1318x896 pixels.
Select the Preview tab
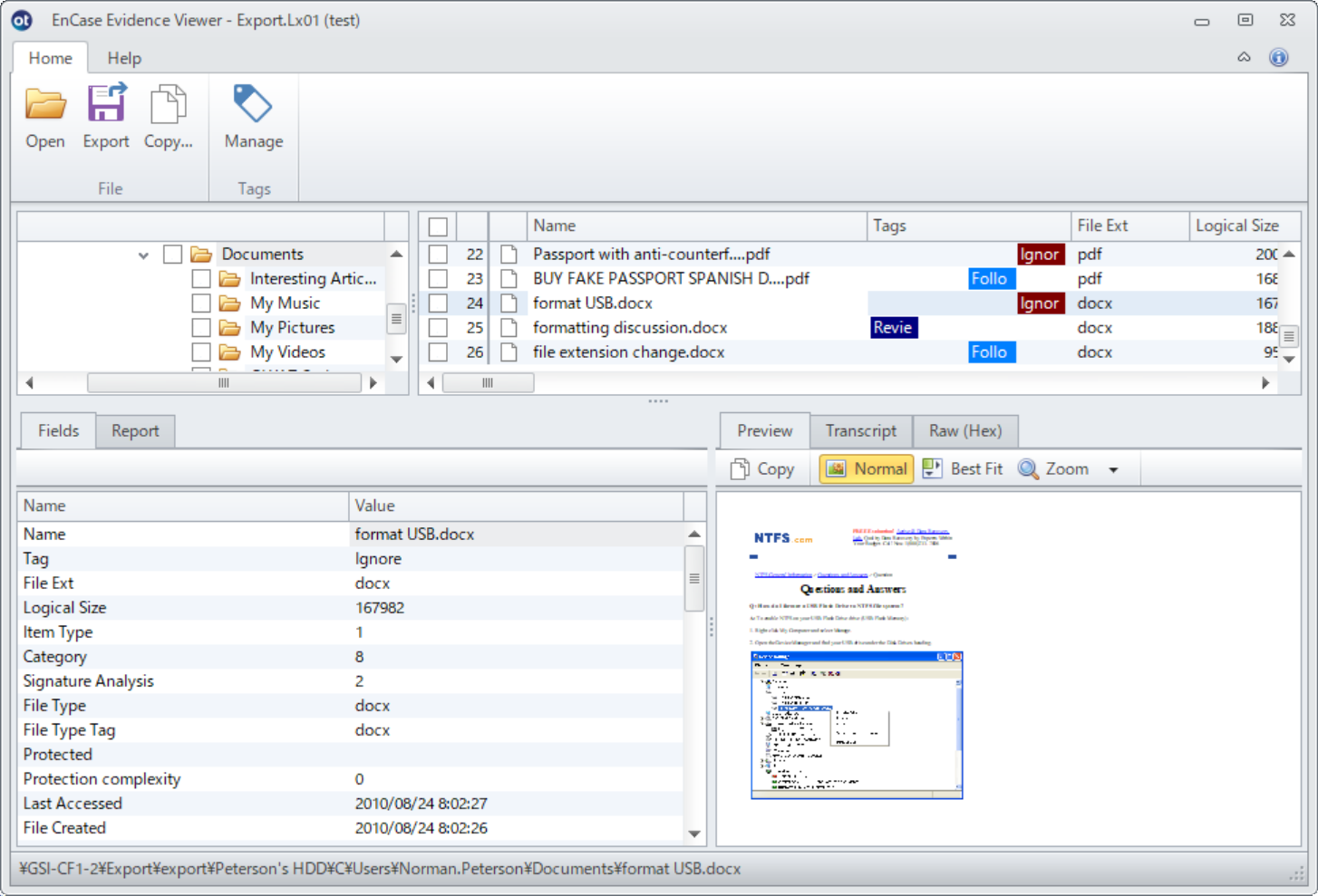point(764,430)
